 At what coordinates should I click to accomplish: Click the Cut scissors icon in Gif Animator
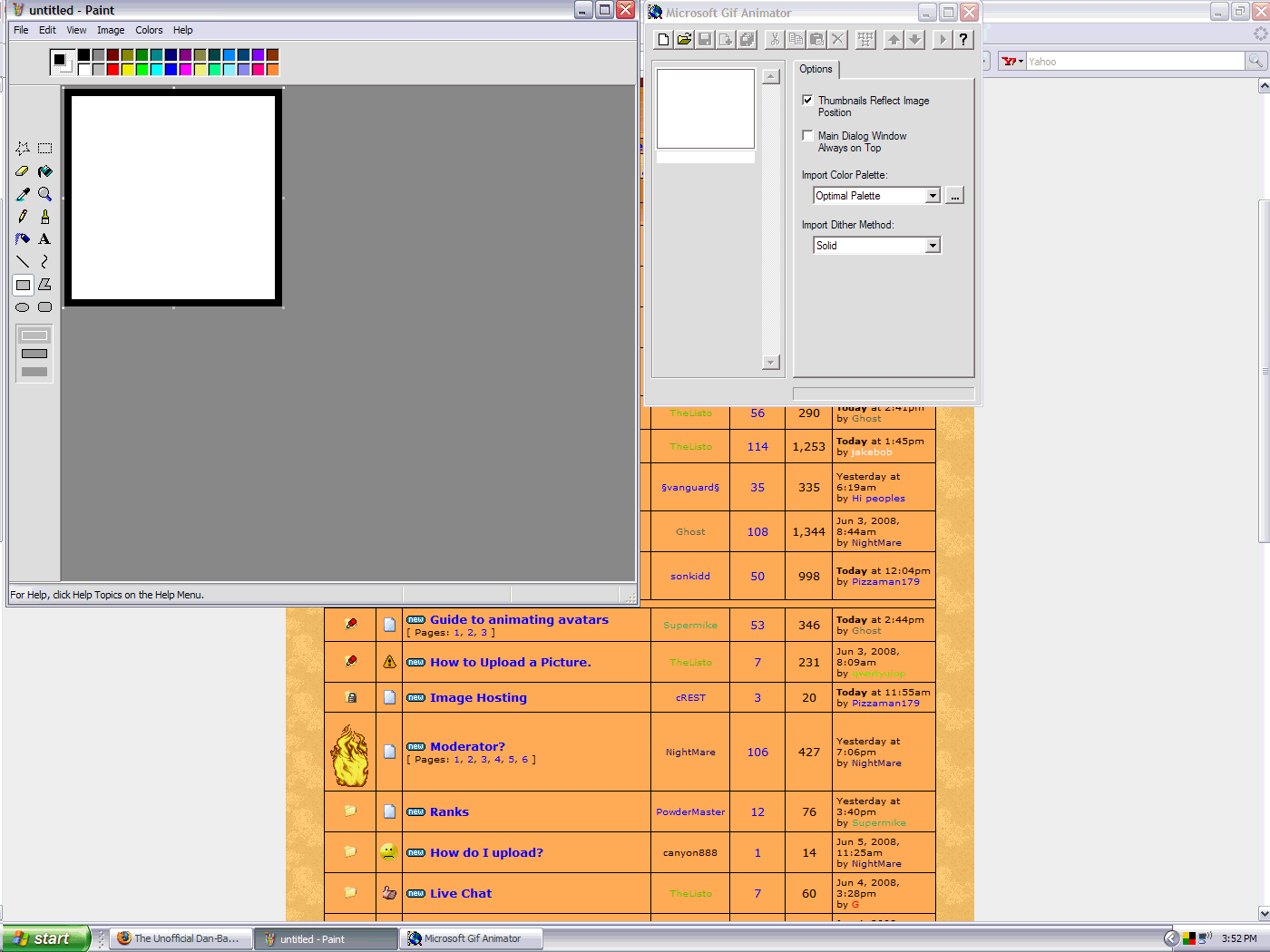coord(775,39)
